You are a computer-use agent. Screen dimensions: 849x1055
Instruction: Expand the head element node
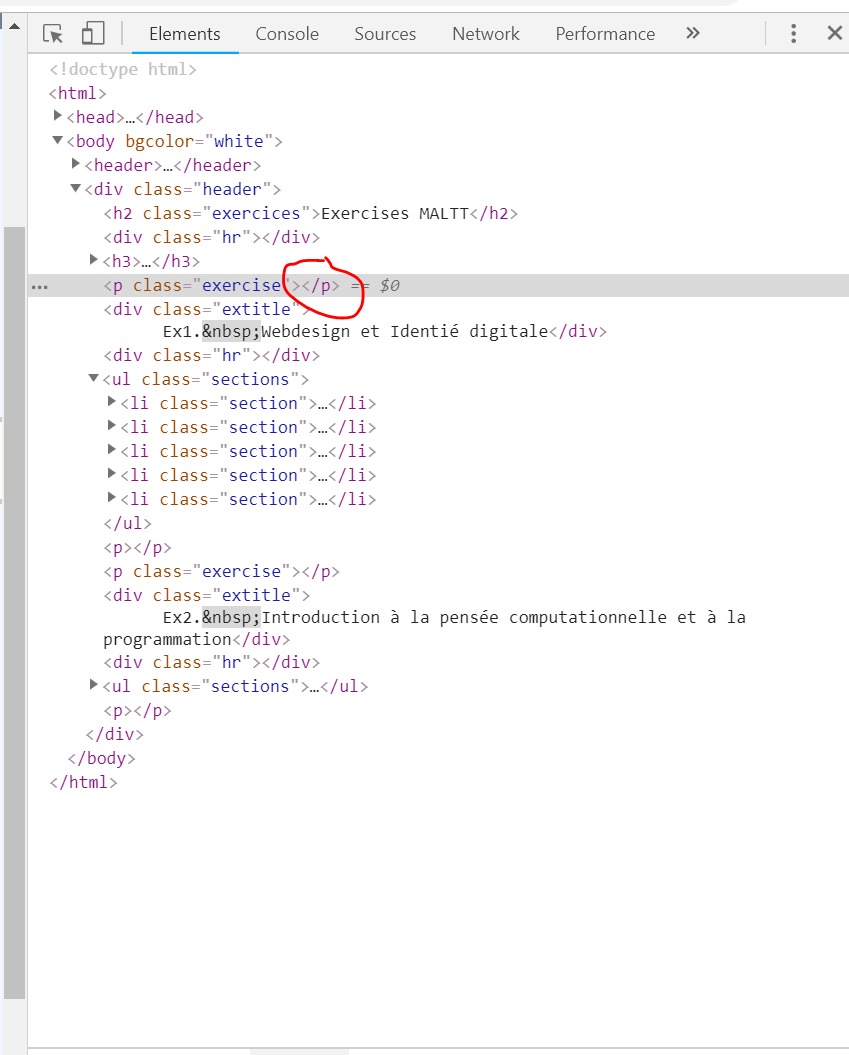point(58,116)
